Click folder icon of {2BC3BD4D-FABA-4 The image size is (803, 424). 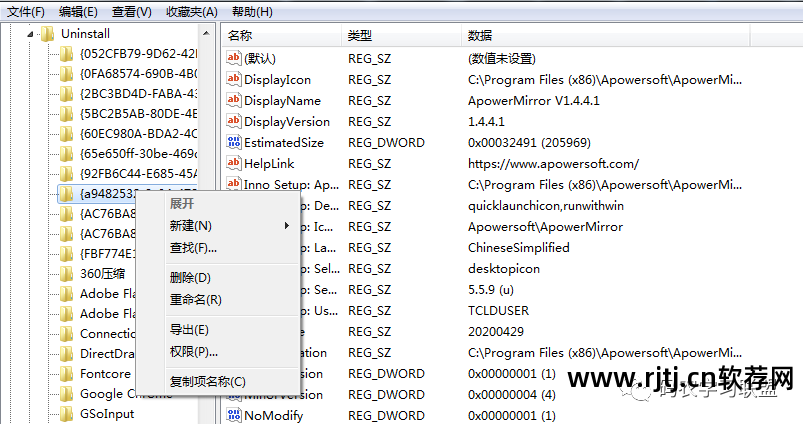coord(67,94)
